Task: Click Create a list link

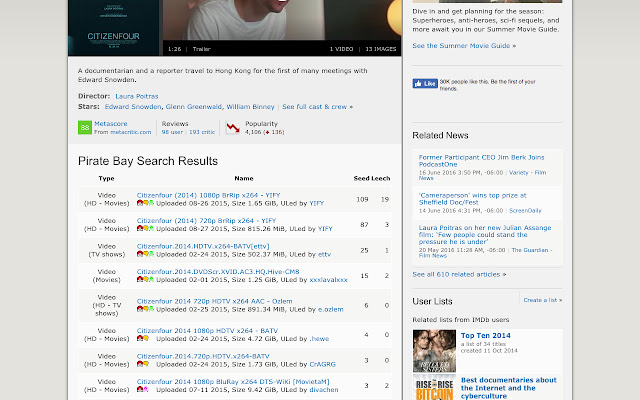Action: coord(542,300)
